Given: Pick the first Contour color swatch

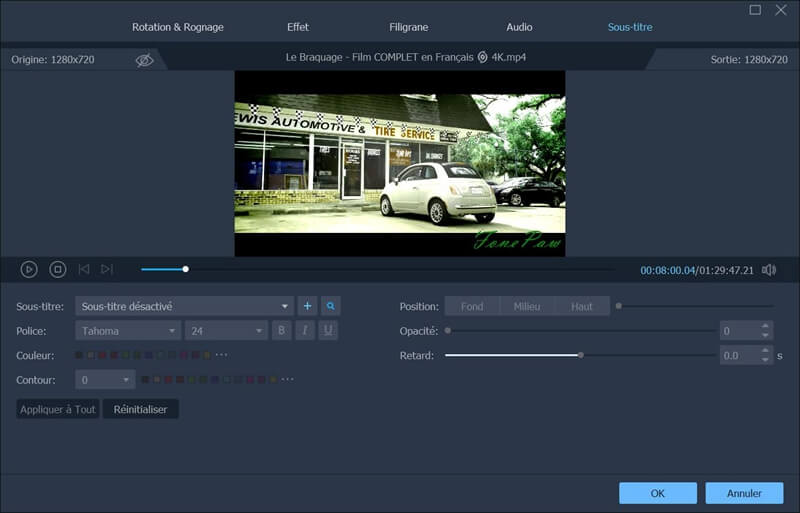Looking at the screenshot, I should [145, 379].
